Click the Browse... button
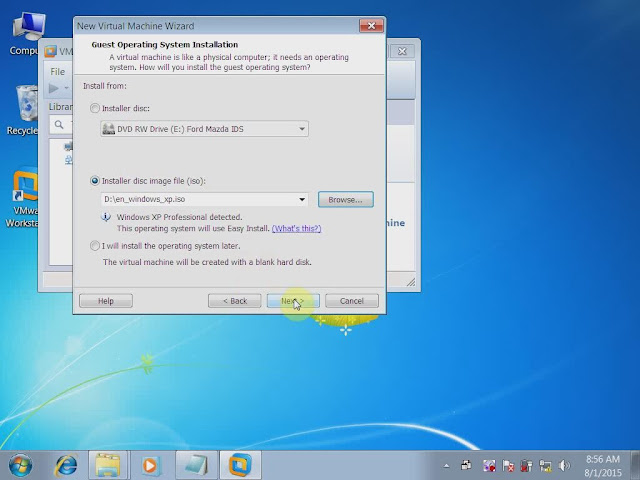 click(345, 200)
